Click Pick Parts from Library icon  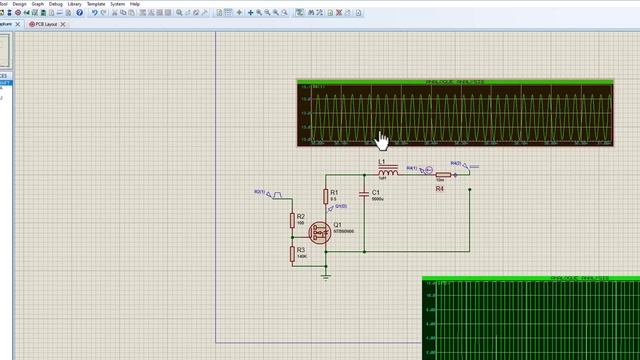point(179,13)
